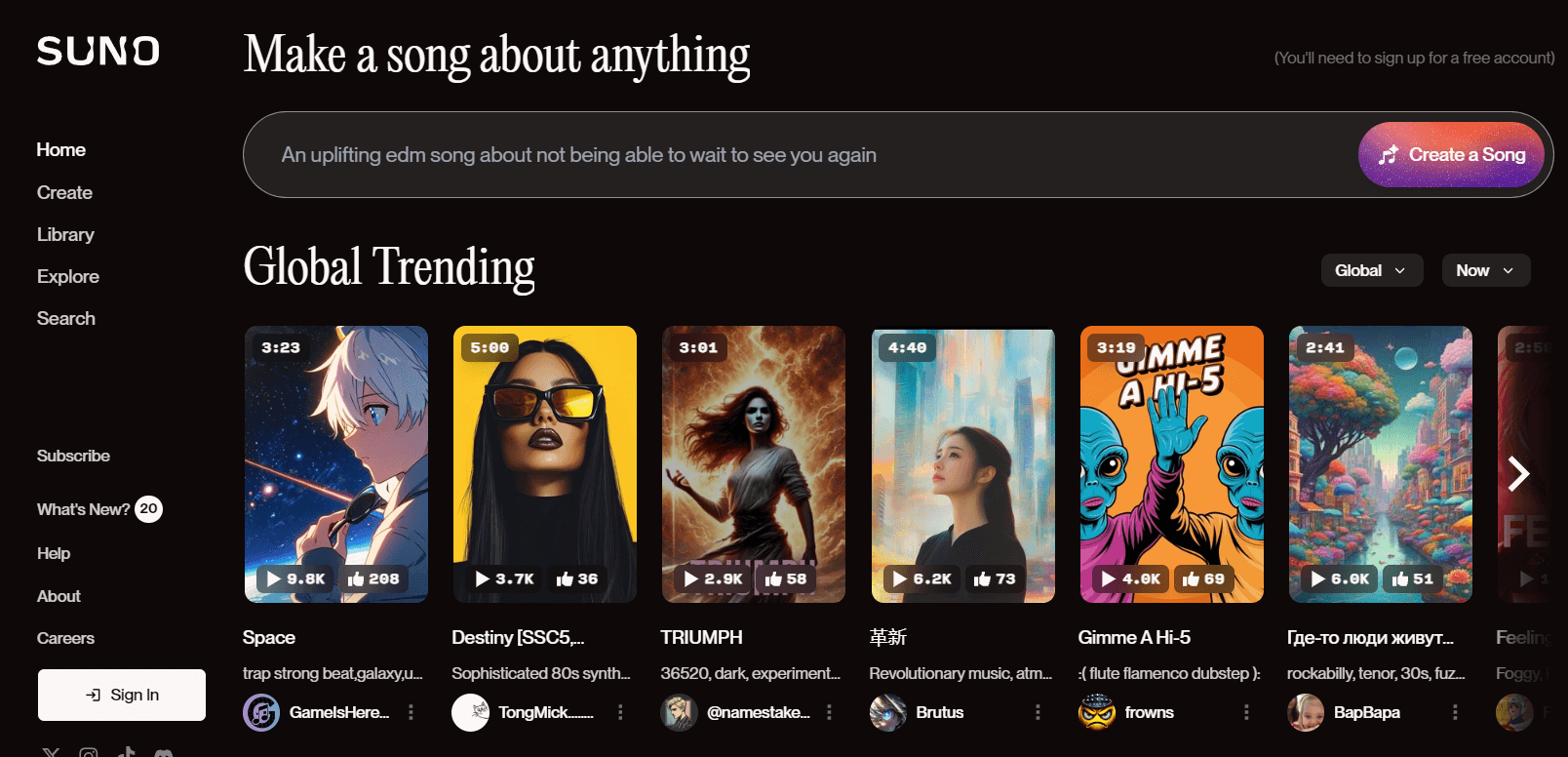Open three-dot menu beside BapBapa
This screenshot has width=1568, height=757.
tap(1455, 712)
